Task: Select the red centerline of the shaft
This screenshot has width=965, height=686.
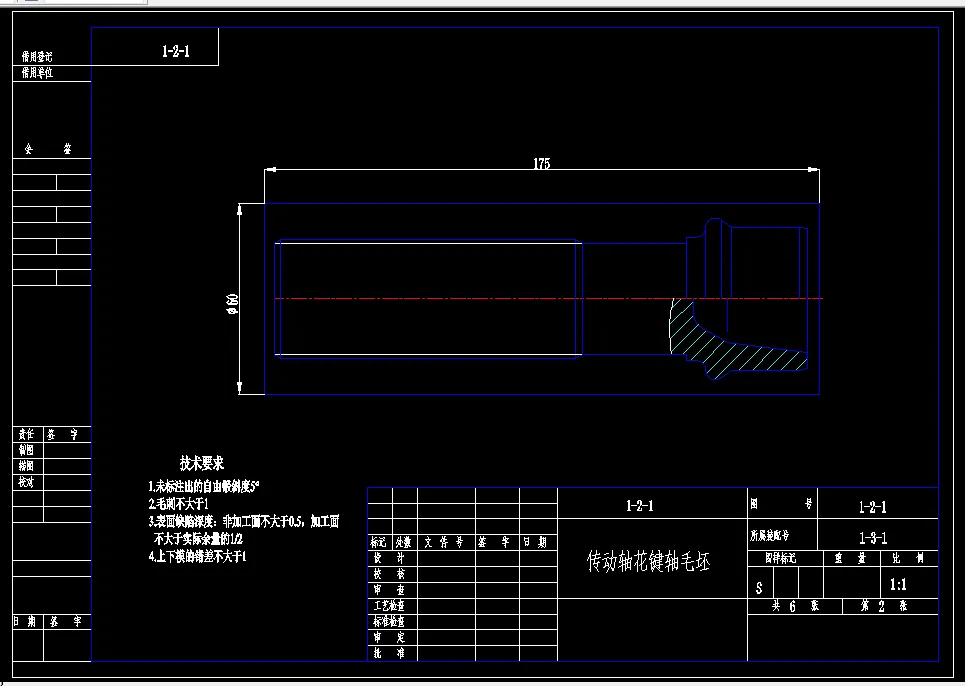Action: point(548,298)
